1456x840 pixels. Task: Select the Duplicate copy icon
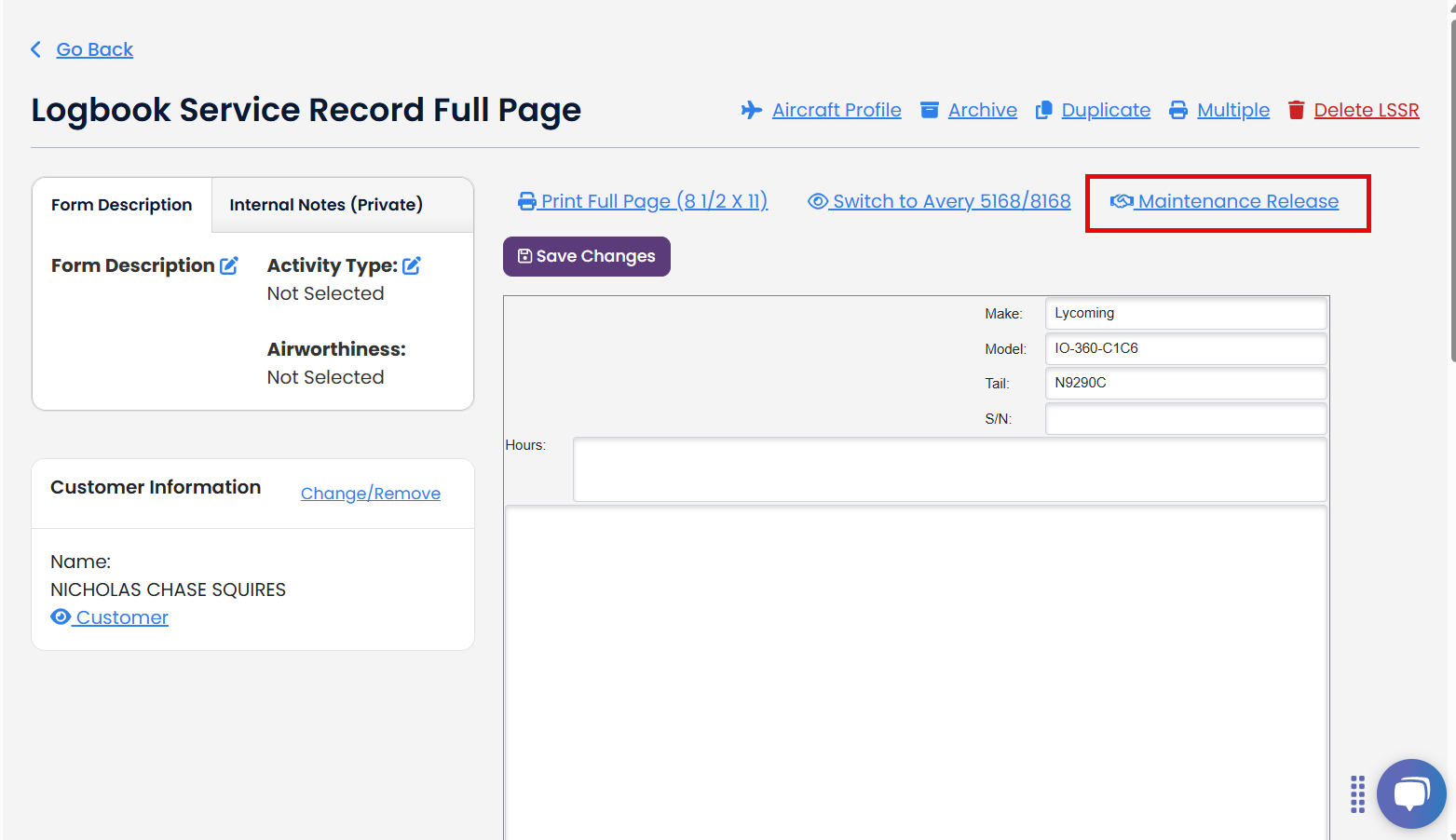(x=1045, y=109)
